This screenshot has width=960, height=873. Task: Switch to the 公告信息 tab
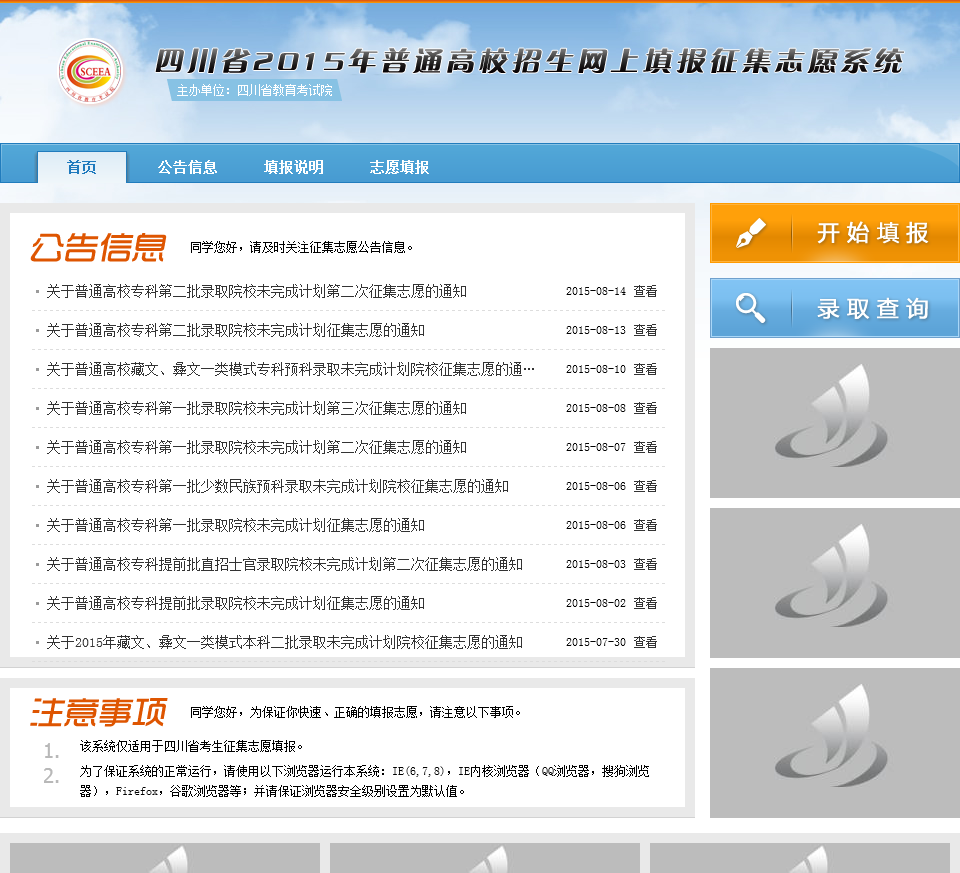pyautogui.click(x=187, y=167)
